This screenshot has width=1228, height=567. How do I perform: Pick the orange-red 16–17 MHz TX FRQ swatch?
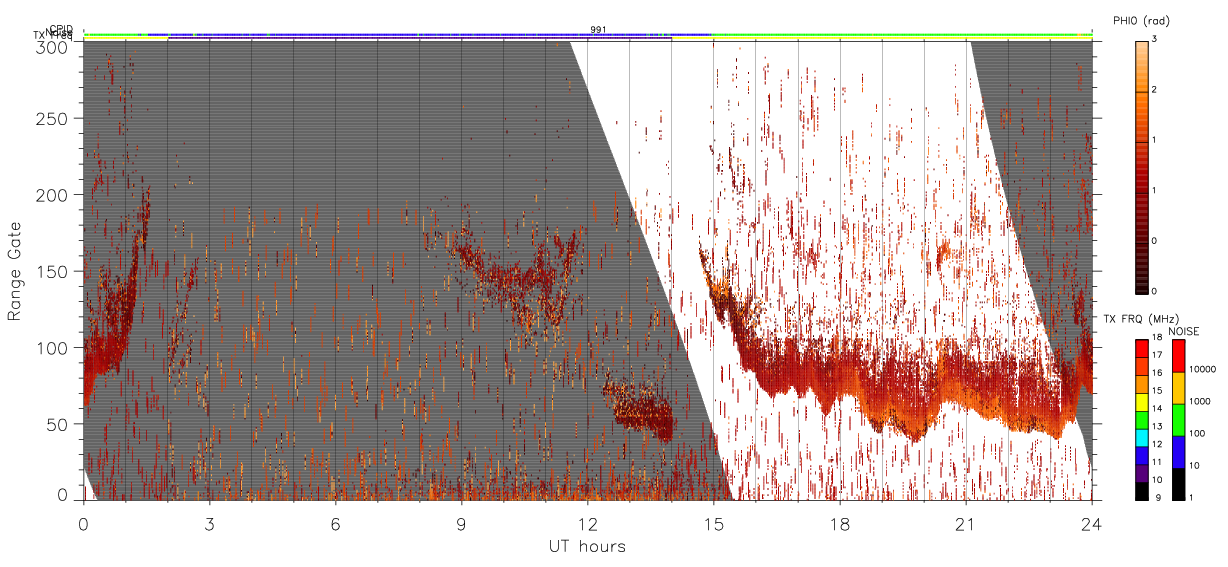[x=1142, y=364]
